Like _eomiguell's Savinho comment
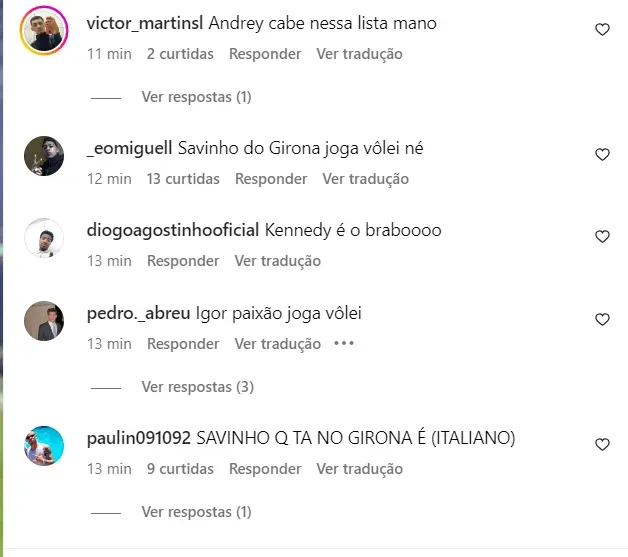The height and width of the screenshot is (557, 628). (x=602, y=155)
